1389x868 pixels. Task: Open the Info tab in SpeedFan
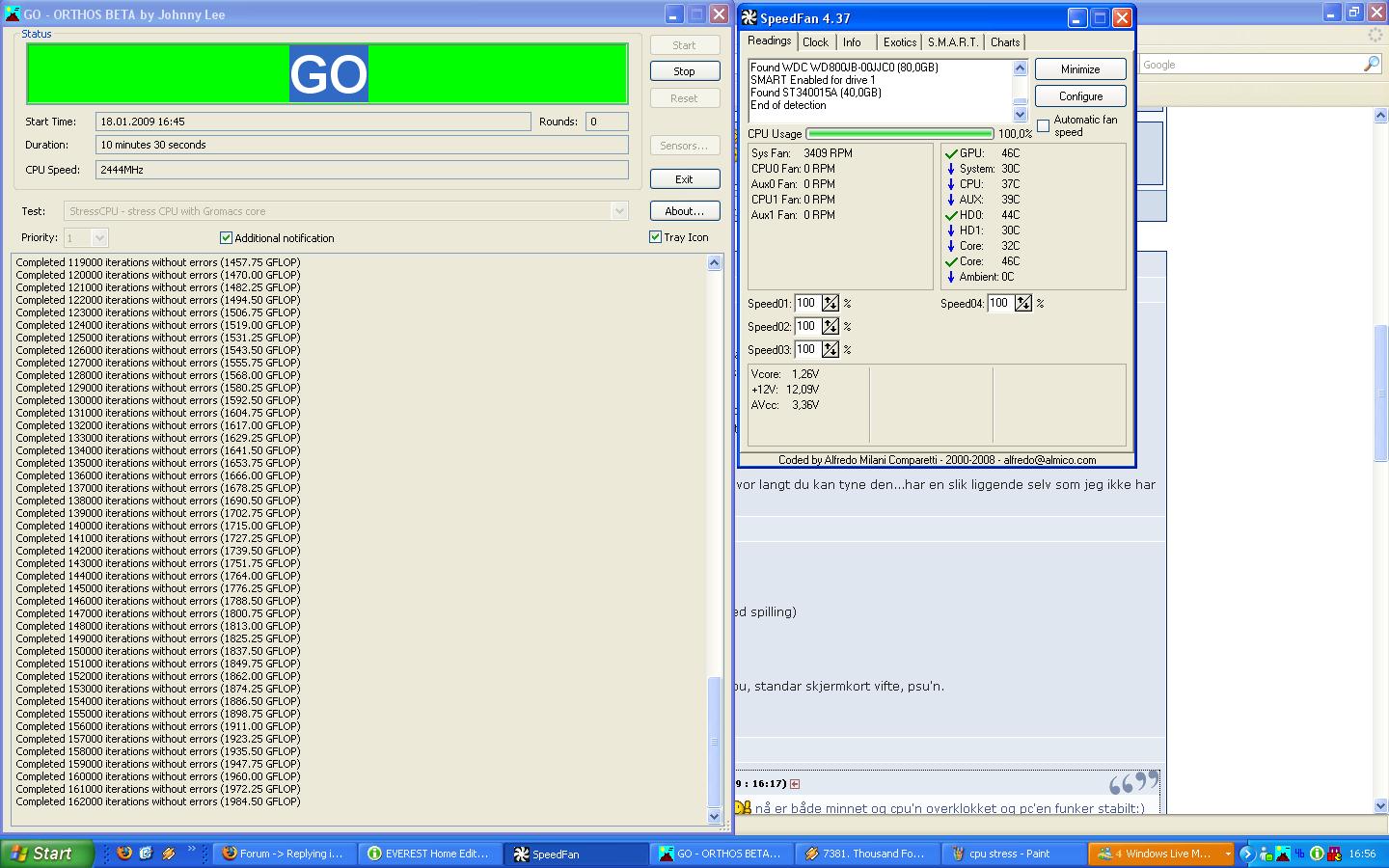(852, 42)
